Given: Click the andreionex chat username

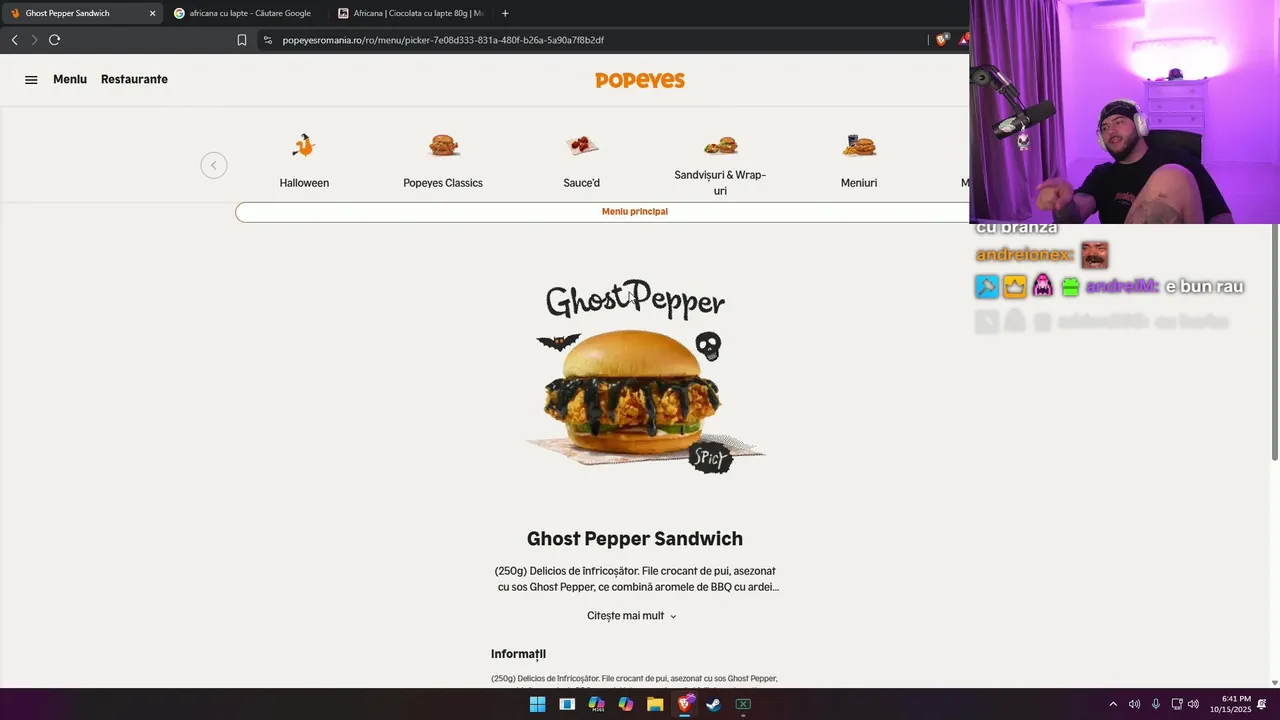Looking at the screenshot, I should coord(1024,255).
